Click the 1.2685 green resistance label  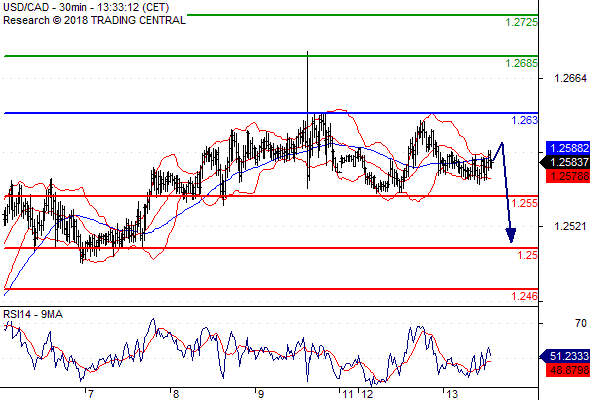pyautogui.click(x=522, y=63)
